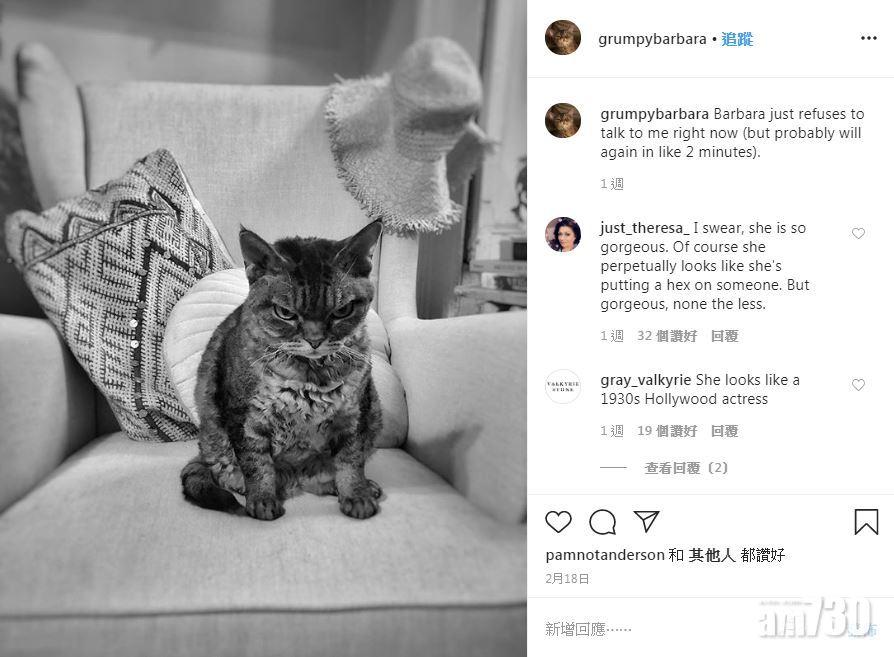Save post with bookmark icon
This screenshot has width=894, height=657.
click(866, 521)
